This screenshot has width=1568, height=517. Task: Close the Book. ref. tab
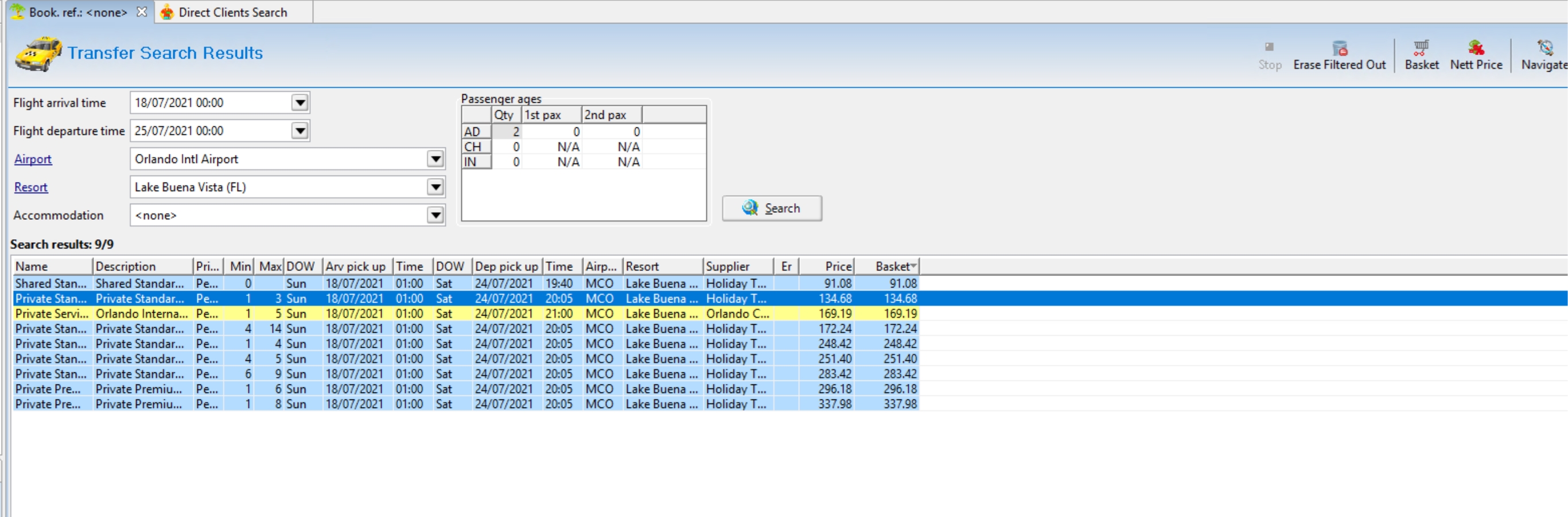(142, 12)
